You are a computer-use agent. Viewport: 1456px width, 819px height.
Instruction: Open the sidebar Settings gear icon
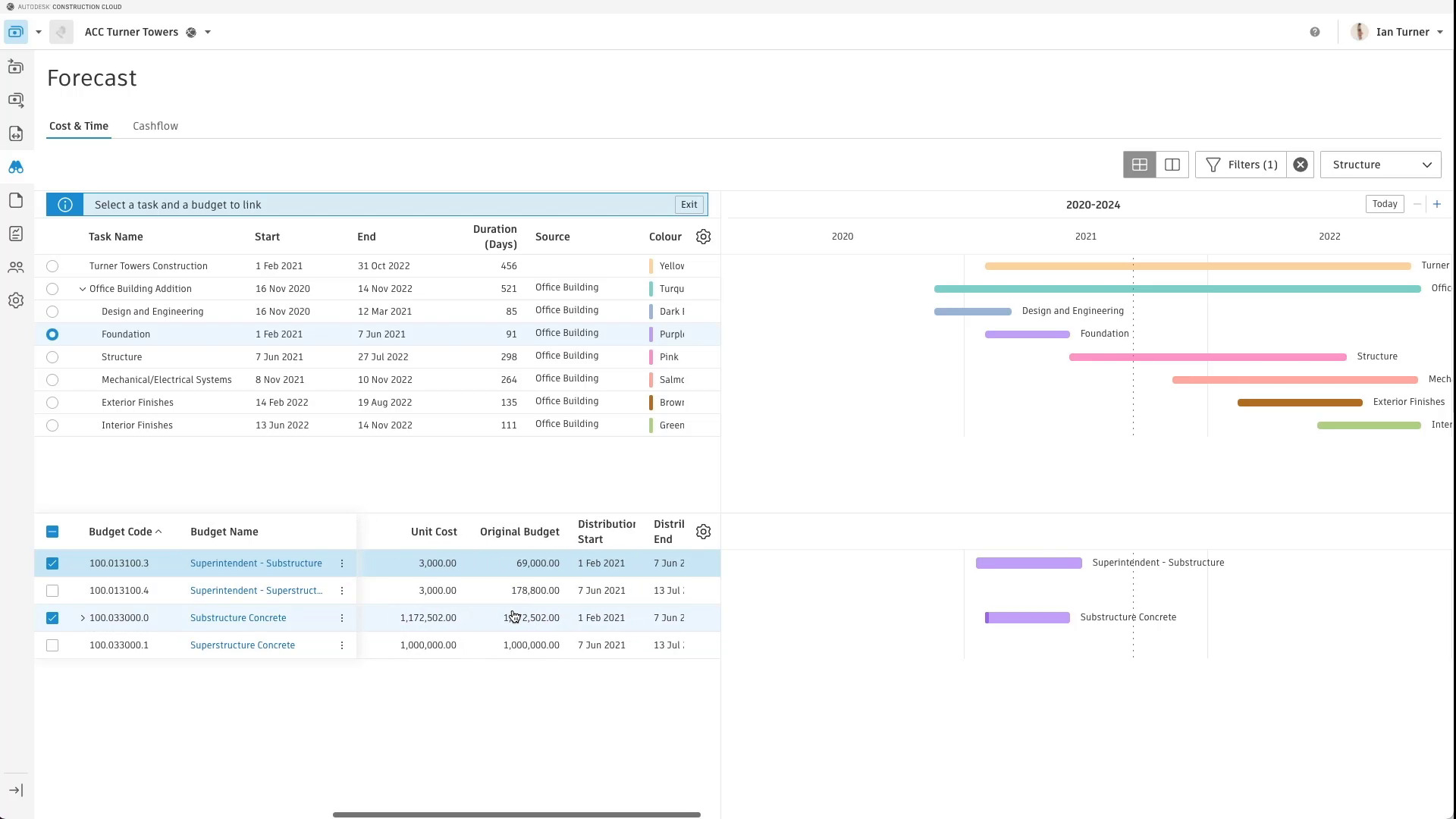16,301
